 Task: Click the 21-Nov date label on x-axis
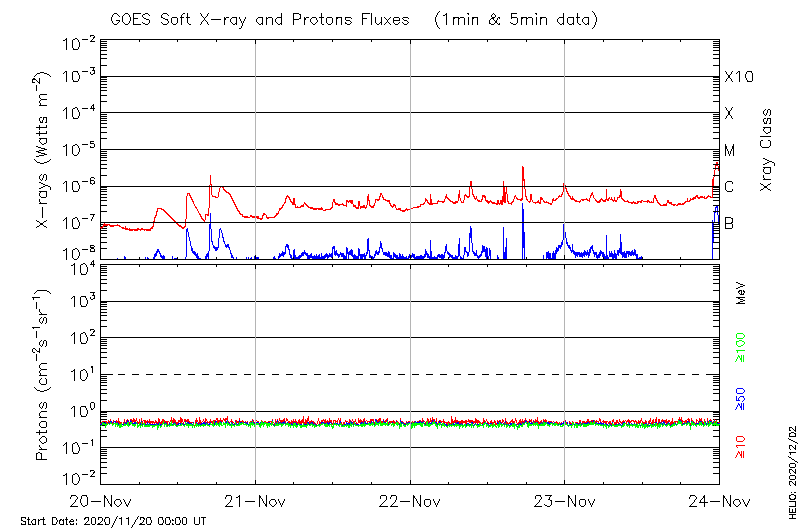pos(256,501)
